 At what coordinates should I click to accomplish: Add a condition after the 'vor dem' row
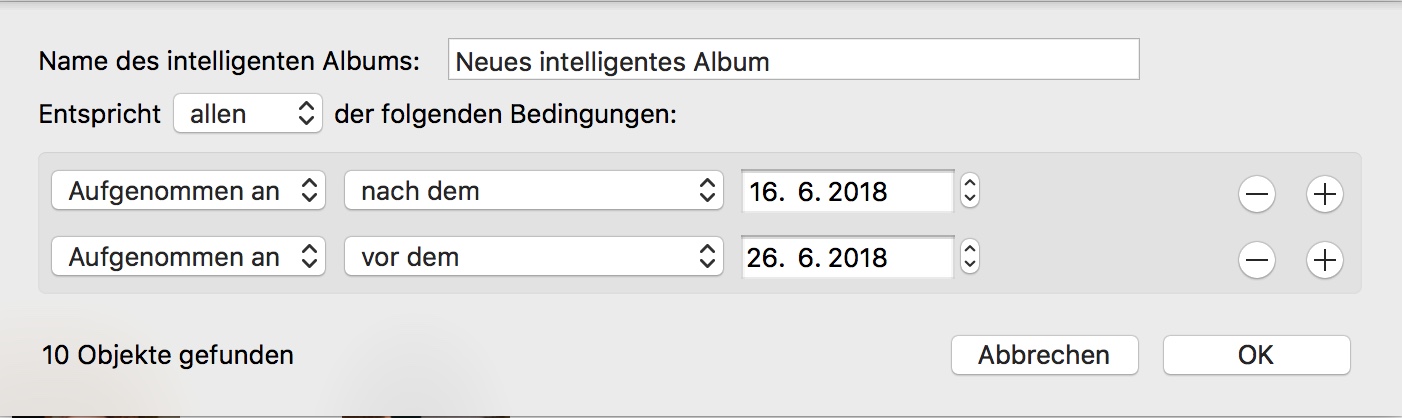[x=1325, y=260]
